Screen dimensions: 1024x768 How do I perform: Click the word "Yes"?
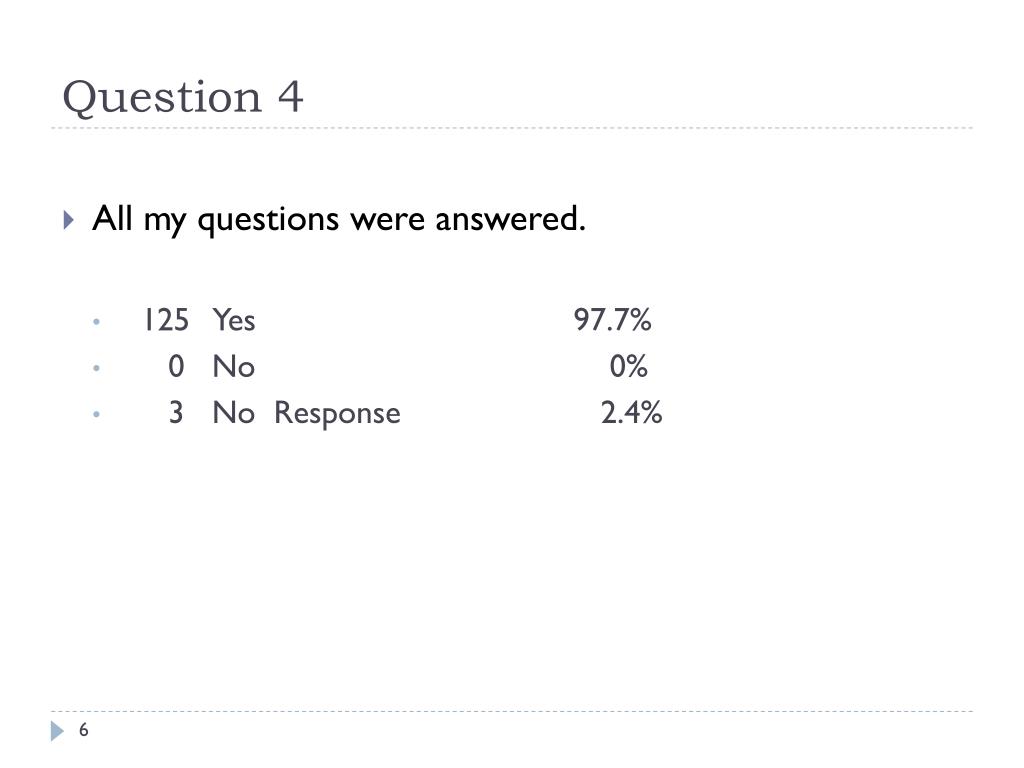[234, 320]
